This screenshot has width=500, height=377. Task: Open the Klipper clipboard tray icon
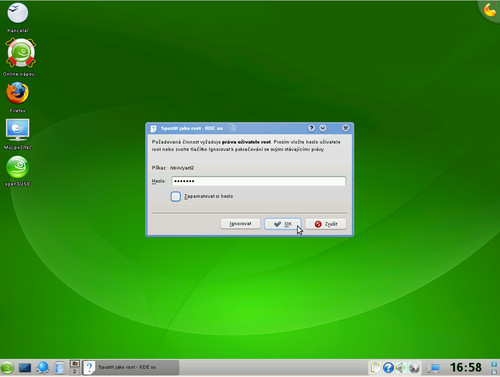(x=375, y=368)
